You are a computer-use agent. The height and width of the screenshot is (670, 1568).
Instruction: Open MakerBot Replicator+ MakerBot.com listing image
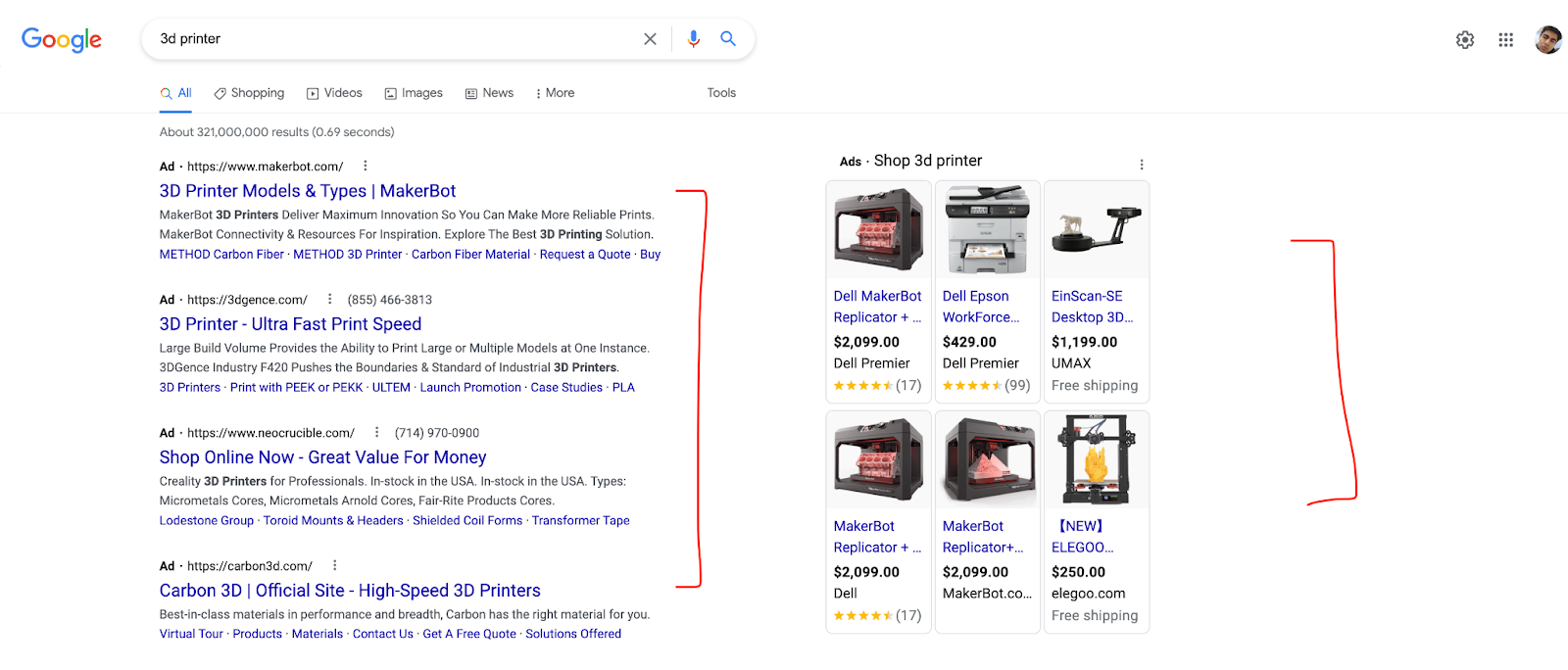pos(988,459)
